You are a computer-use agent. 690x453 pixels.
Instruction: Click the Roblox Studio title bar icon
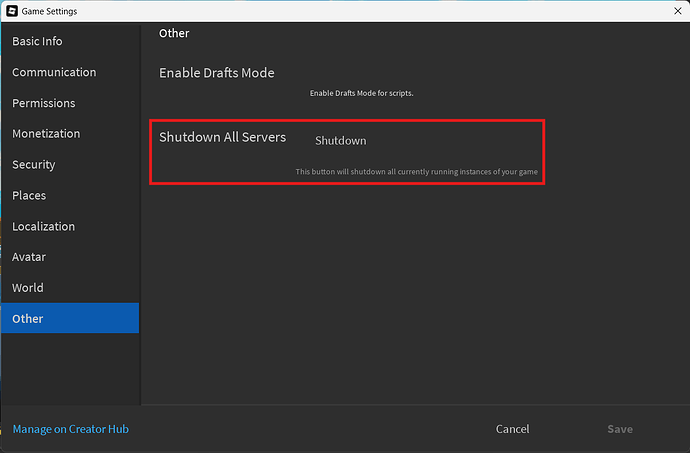(12, 11)
